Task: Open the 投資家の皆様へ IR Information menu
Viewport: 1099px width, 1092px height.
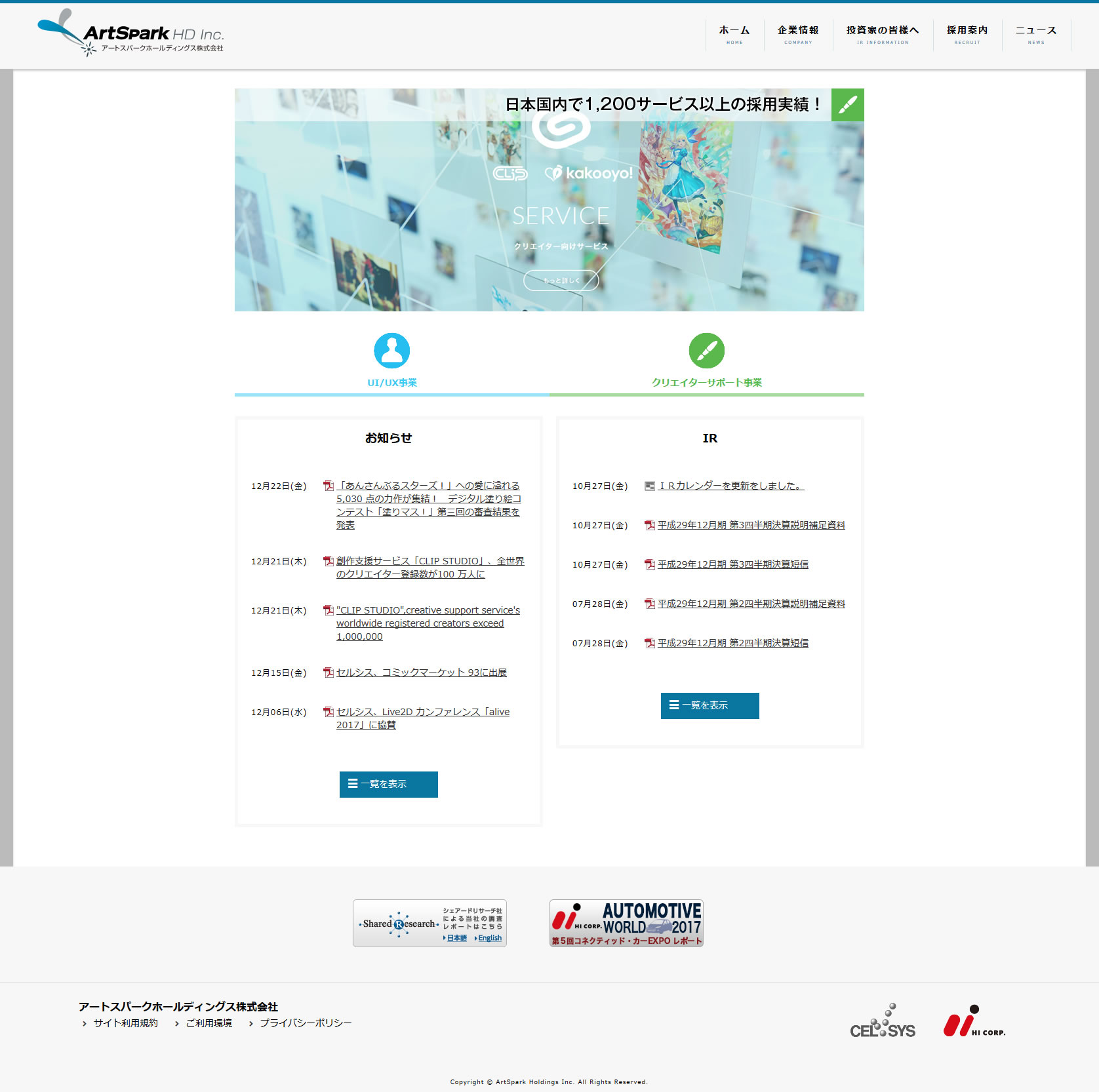Action: 883,35
